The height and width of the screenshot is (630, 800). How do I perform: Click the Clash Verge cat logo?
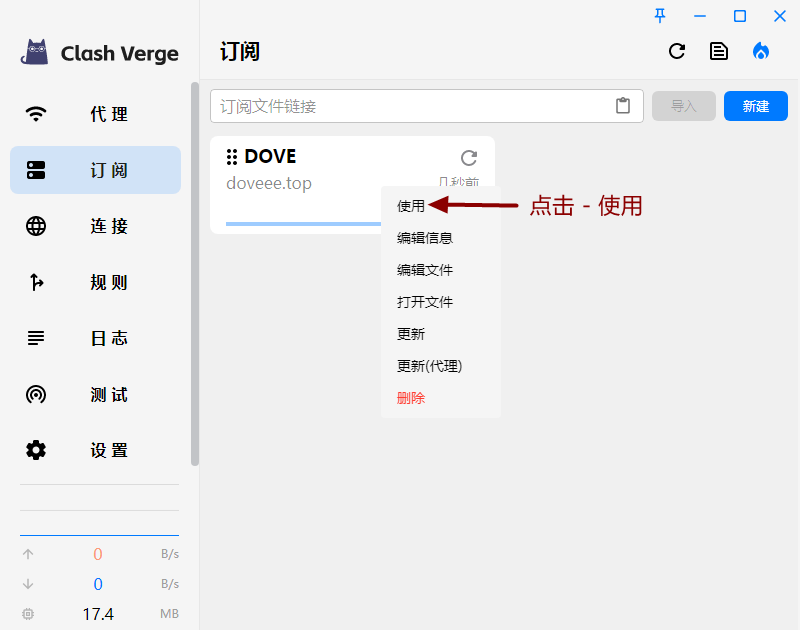click(35, 52)
